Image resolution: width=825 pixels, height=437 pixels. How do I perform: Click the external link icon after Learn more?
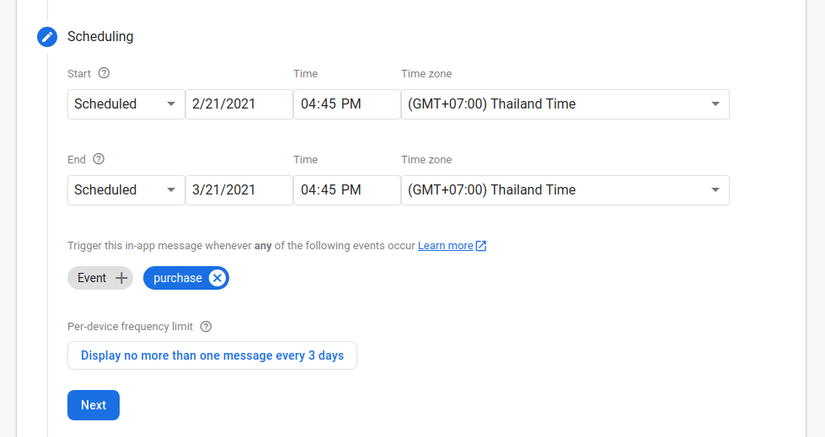481,246
